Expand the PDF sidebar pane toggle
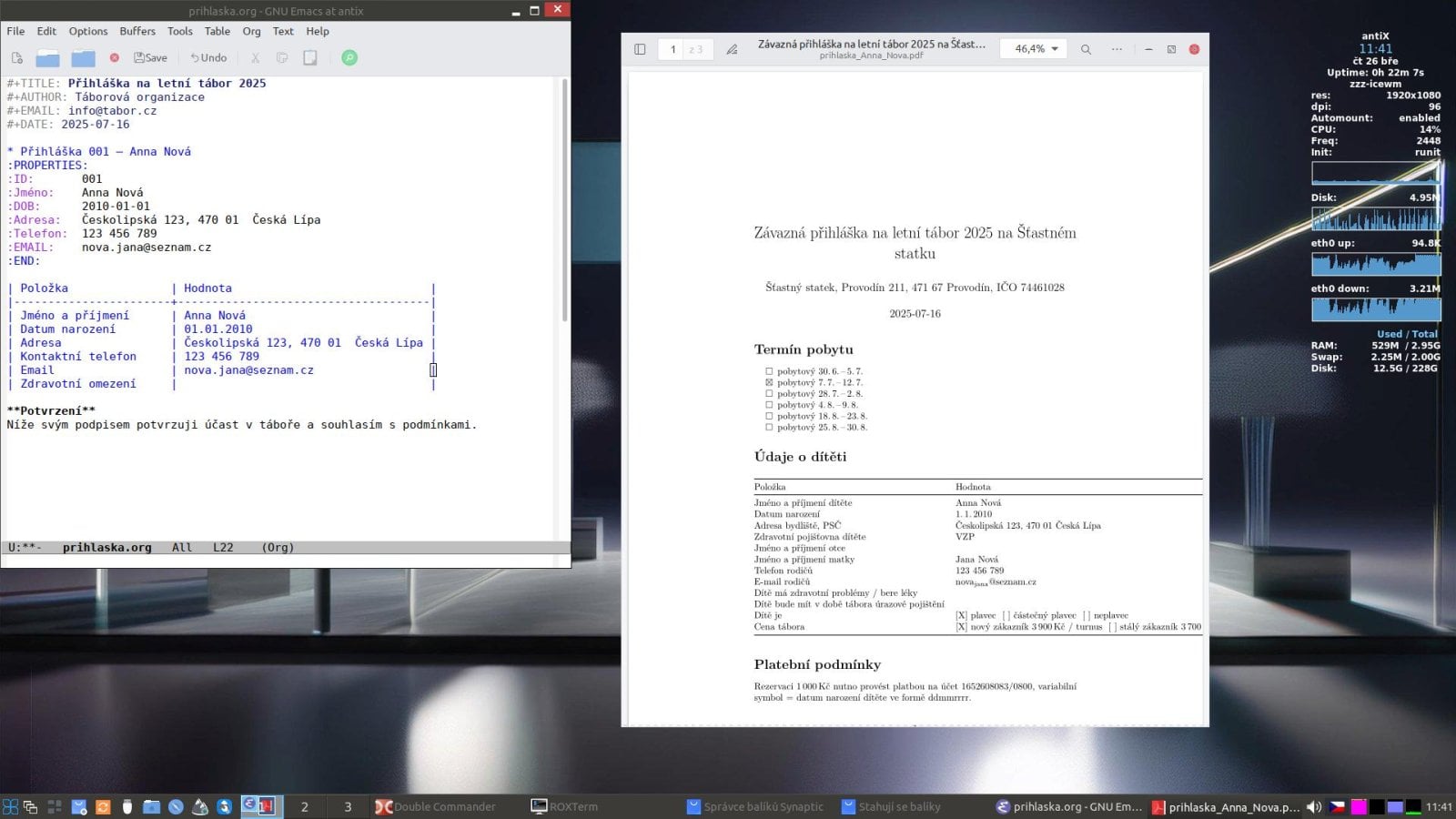The width and height of the screenshot is (1456, 819). 639,49
